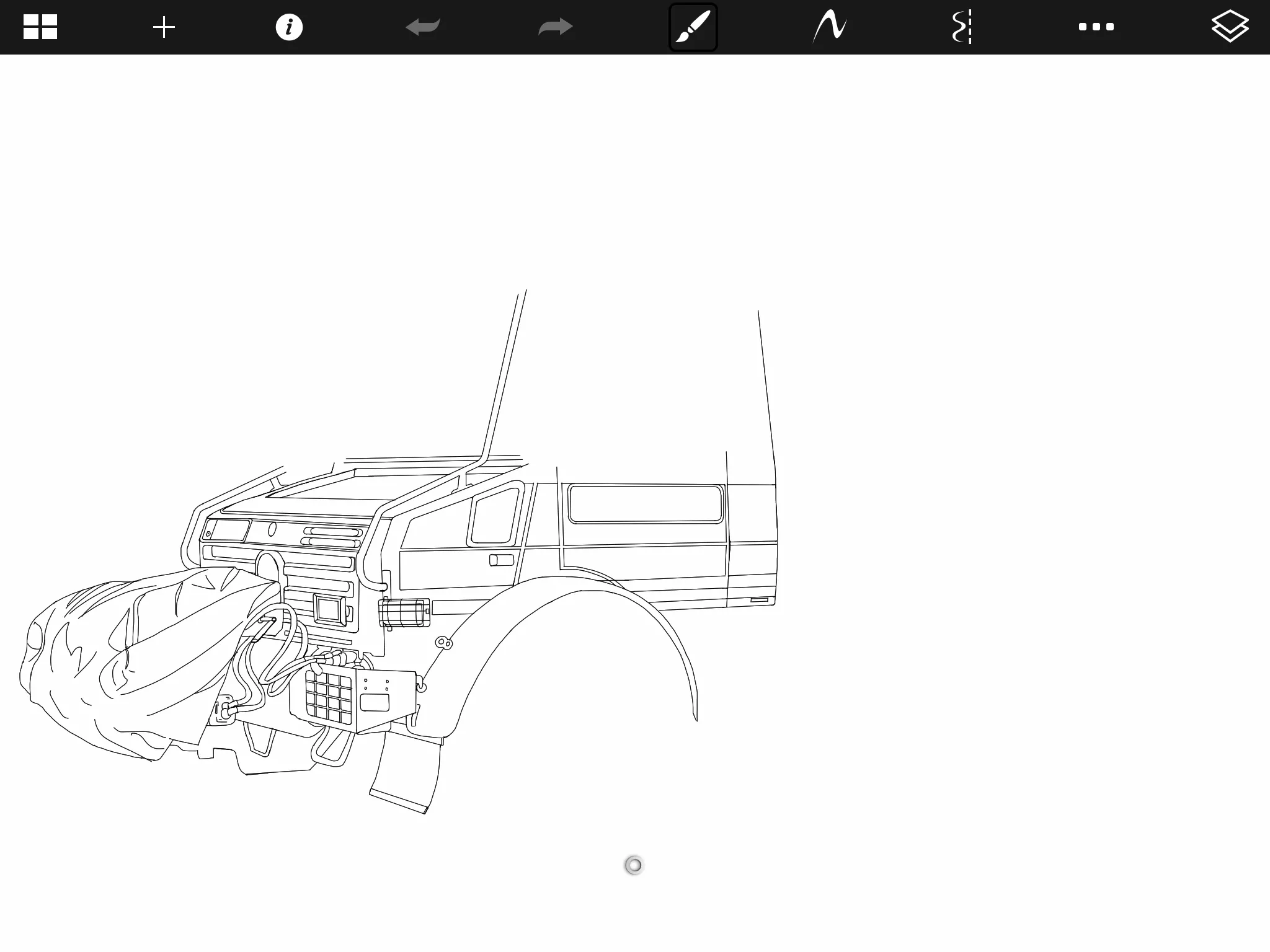This screenshot has width=1270, height=952.
Task: Open the gallery grid view
Action: pos(40,27)
